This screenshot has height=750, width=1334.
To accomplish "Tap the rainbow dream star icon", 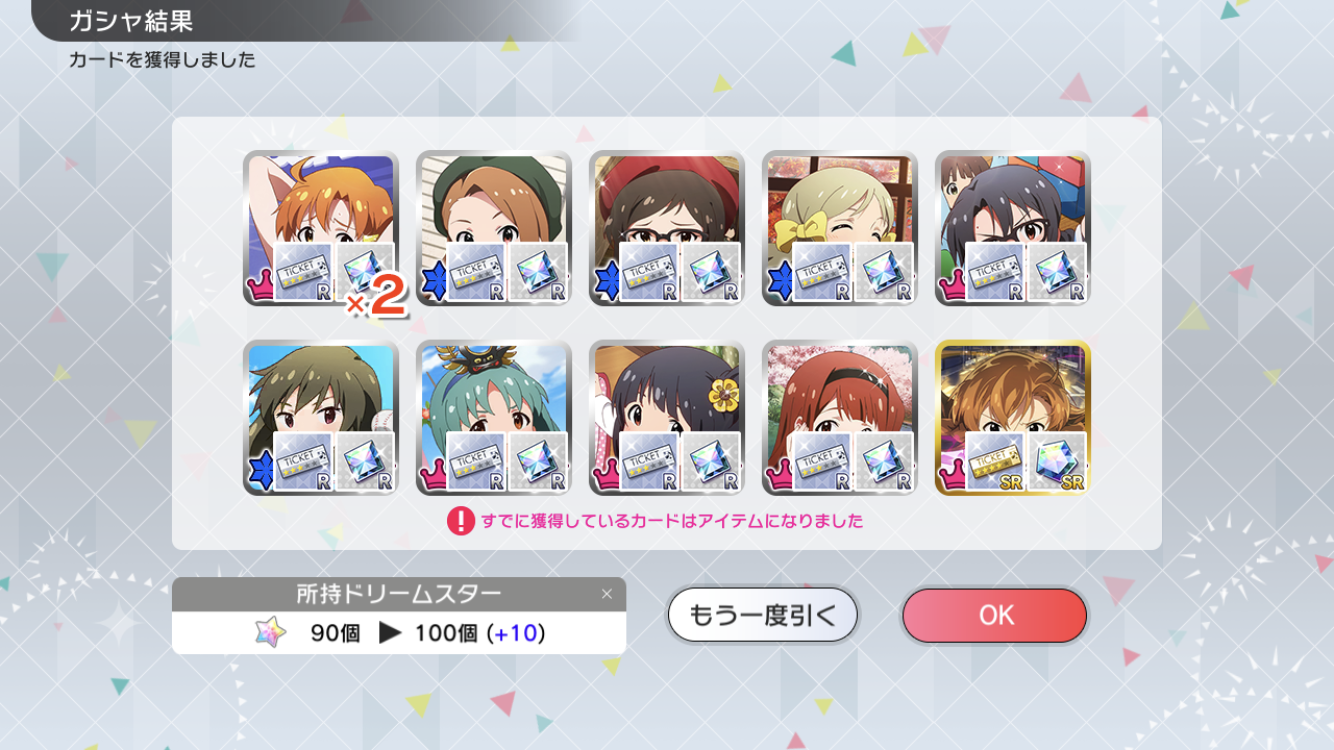I will coord(270,632).
